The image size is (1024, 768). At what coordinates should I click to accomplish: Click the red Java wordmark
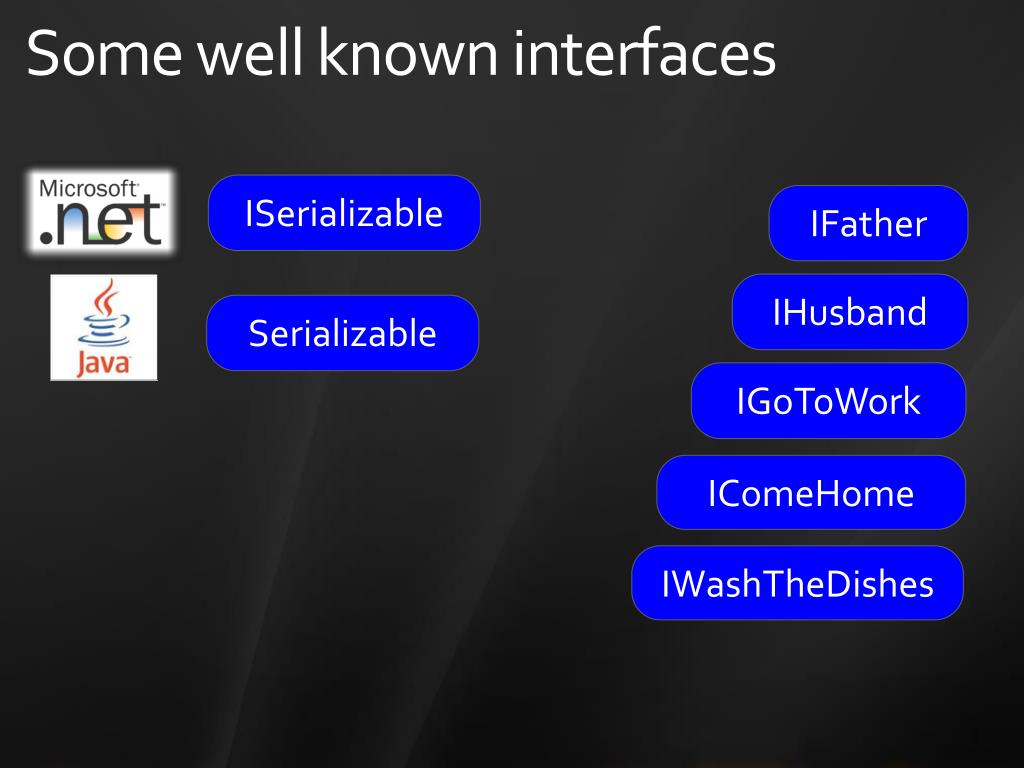tap(104, 362)
